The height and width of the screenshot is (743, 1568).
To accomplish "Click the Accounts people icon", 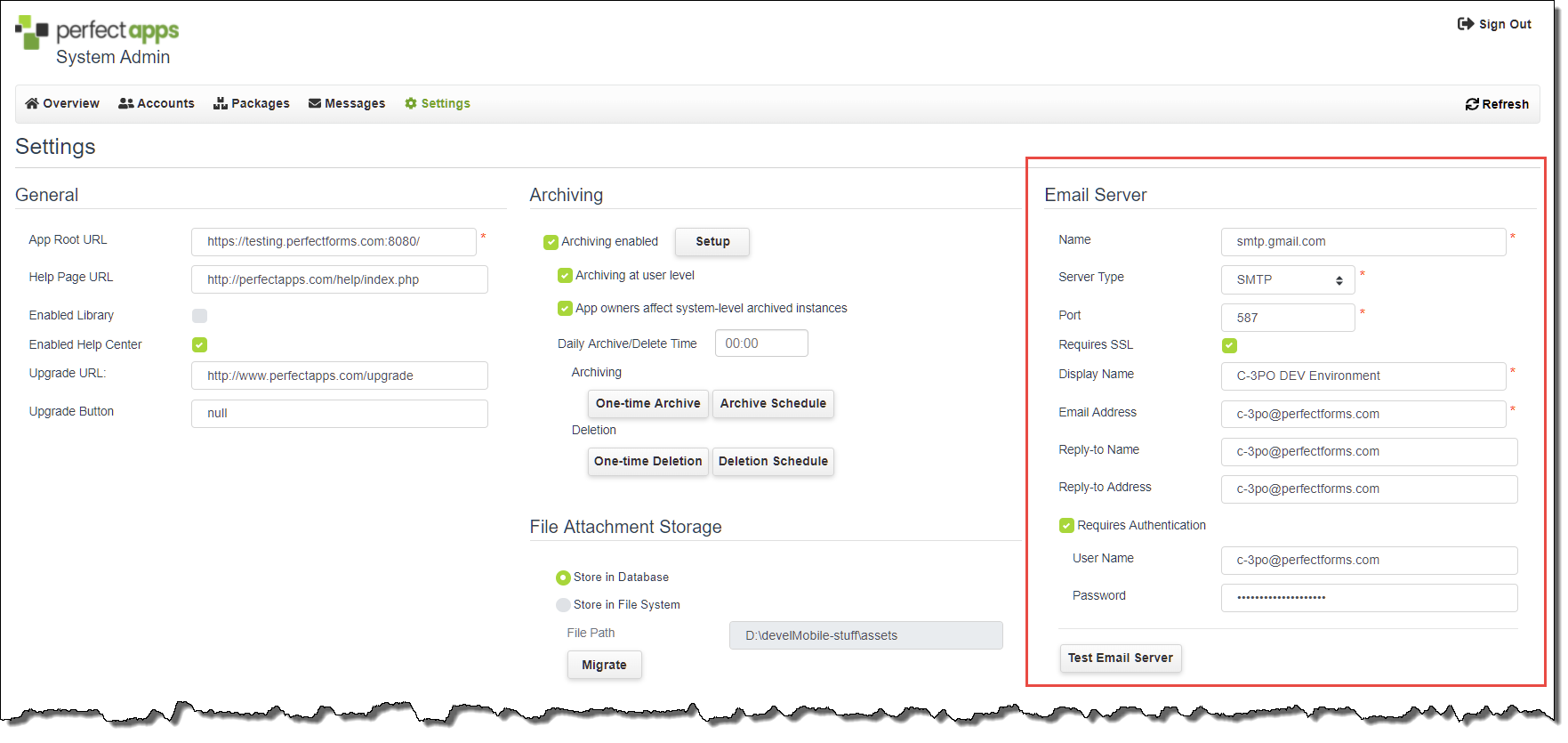I will coord(126,103).
